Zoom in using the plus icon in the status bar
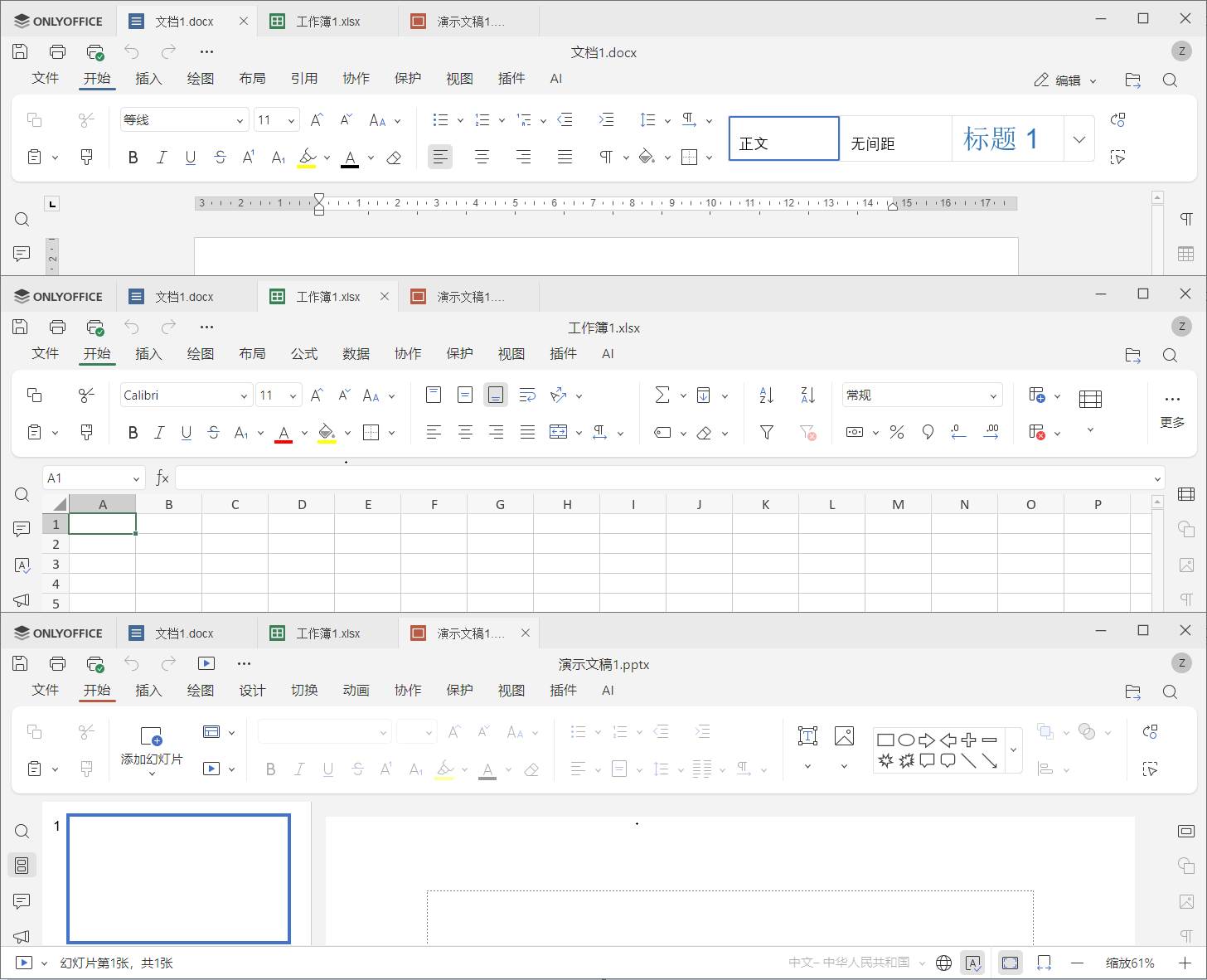 pyautogui.click(x=1185, y=963)
